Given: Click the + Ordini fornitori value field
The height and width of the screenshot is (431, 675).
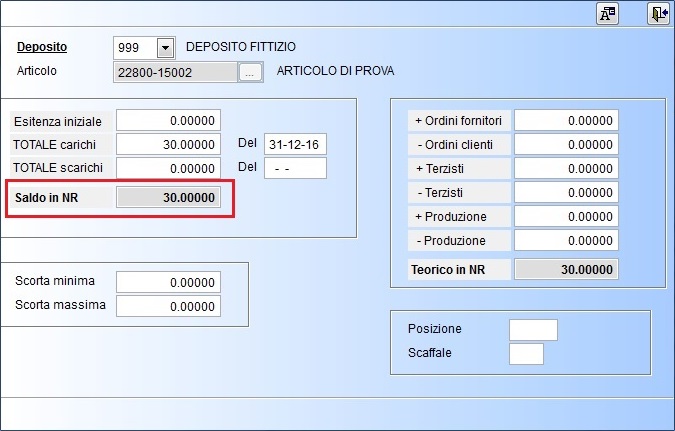Looking at the screenshot, I should click(x=566, y=121).
